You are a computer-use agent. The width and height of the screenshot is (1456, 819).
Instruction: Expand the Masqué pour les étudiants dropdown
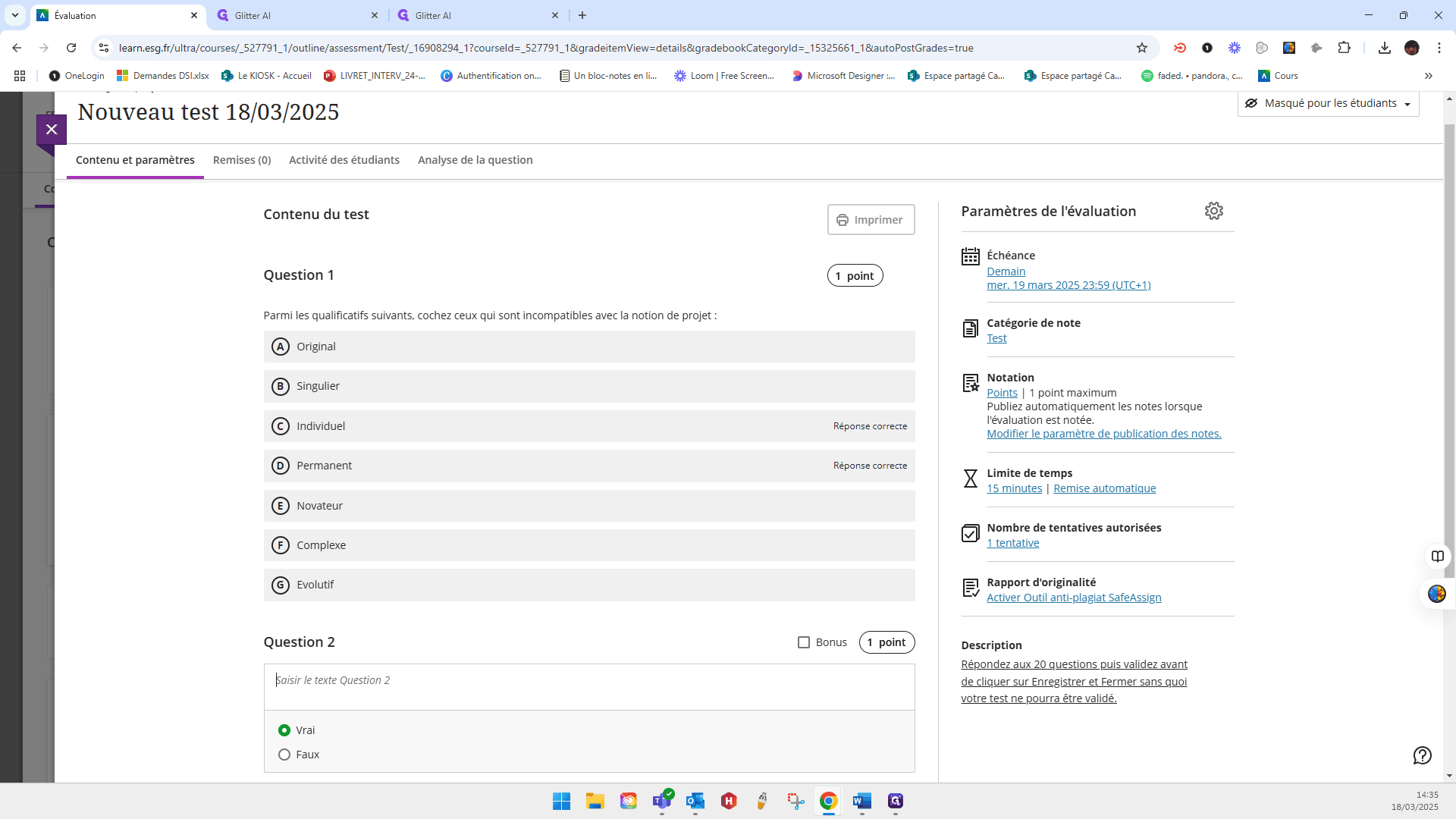click(1328, 103)
